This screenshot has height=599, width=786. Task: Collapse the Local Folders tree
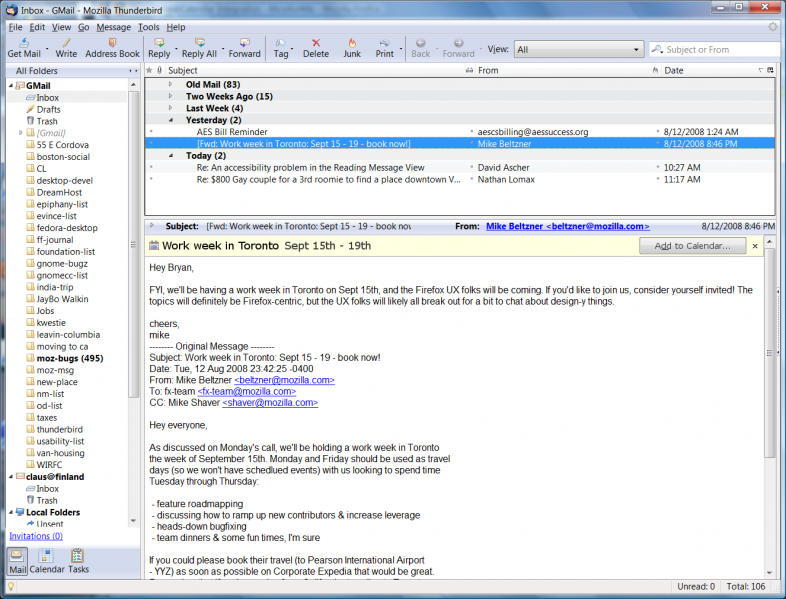click(11, 512)
